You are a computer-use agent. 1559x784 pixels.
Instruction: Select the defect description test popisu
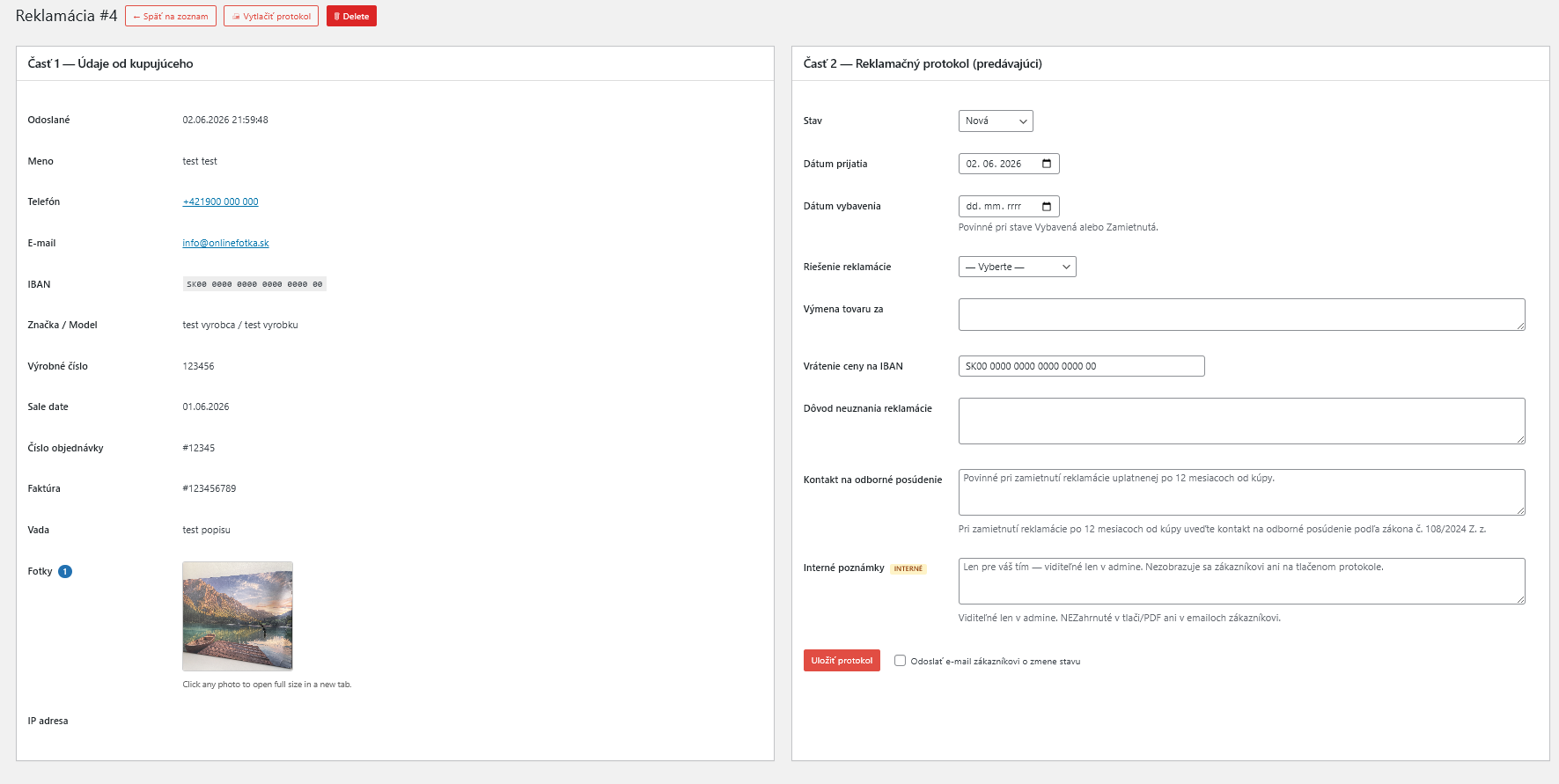click(206, 530)
